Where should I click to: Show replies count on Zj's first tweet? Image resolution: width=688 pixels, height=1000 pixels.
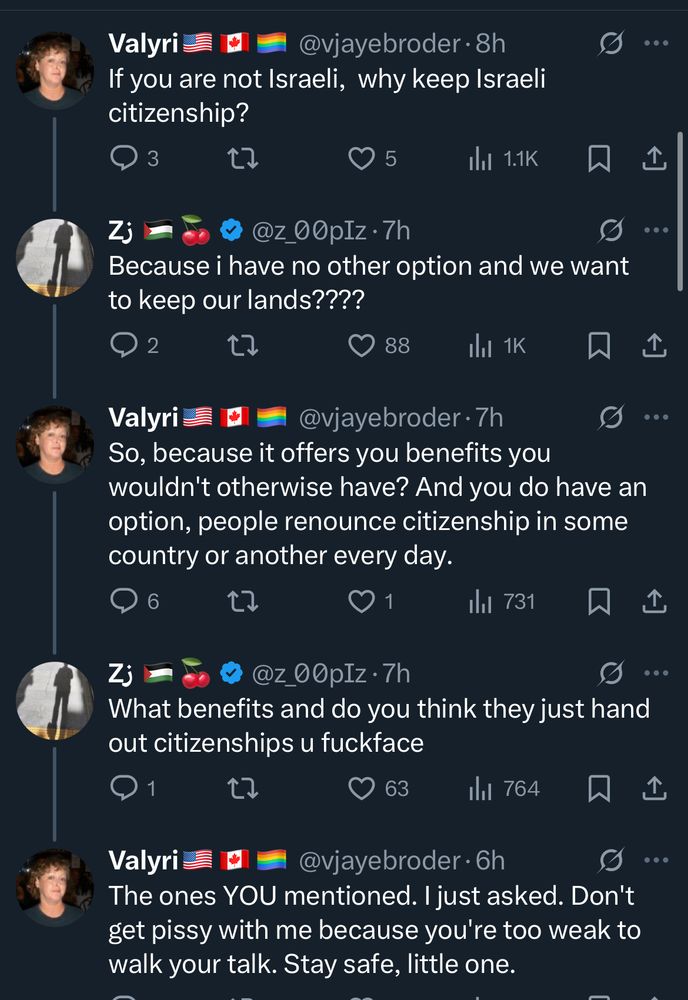pyautogui.click(x=134, y=345)
